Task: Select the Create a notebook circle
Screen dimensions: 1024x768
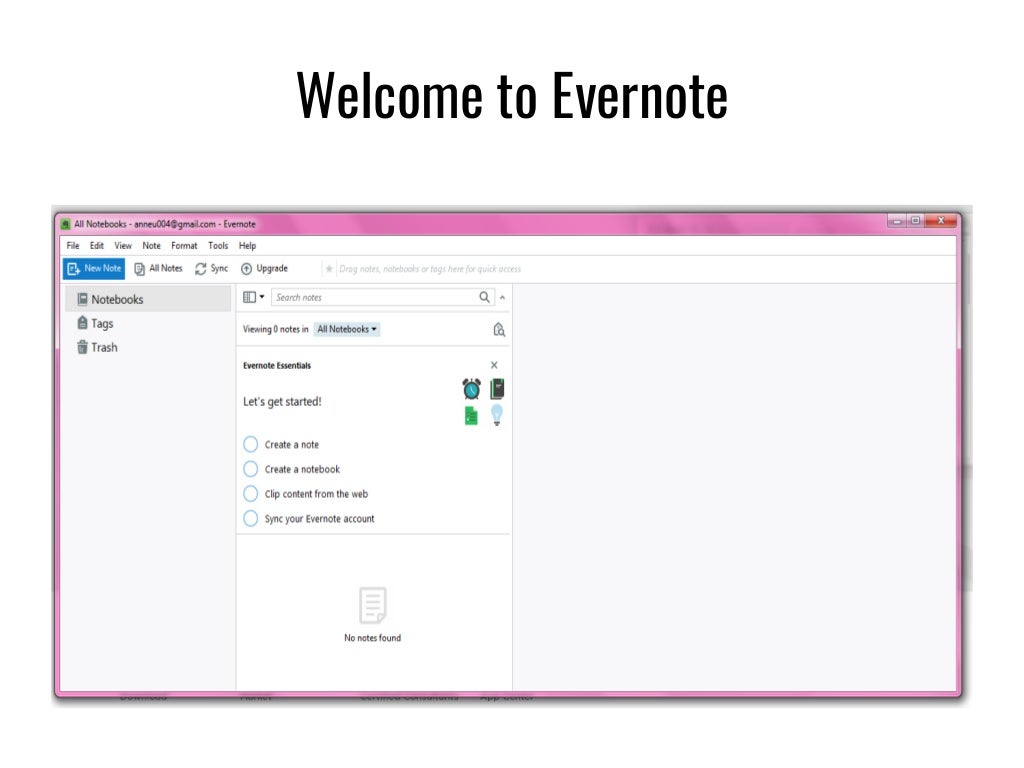Action: 251,469
